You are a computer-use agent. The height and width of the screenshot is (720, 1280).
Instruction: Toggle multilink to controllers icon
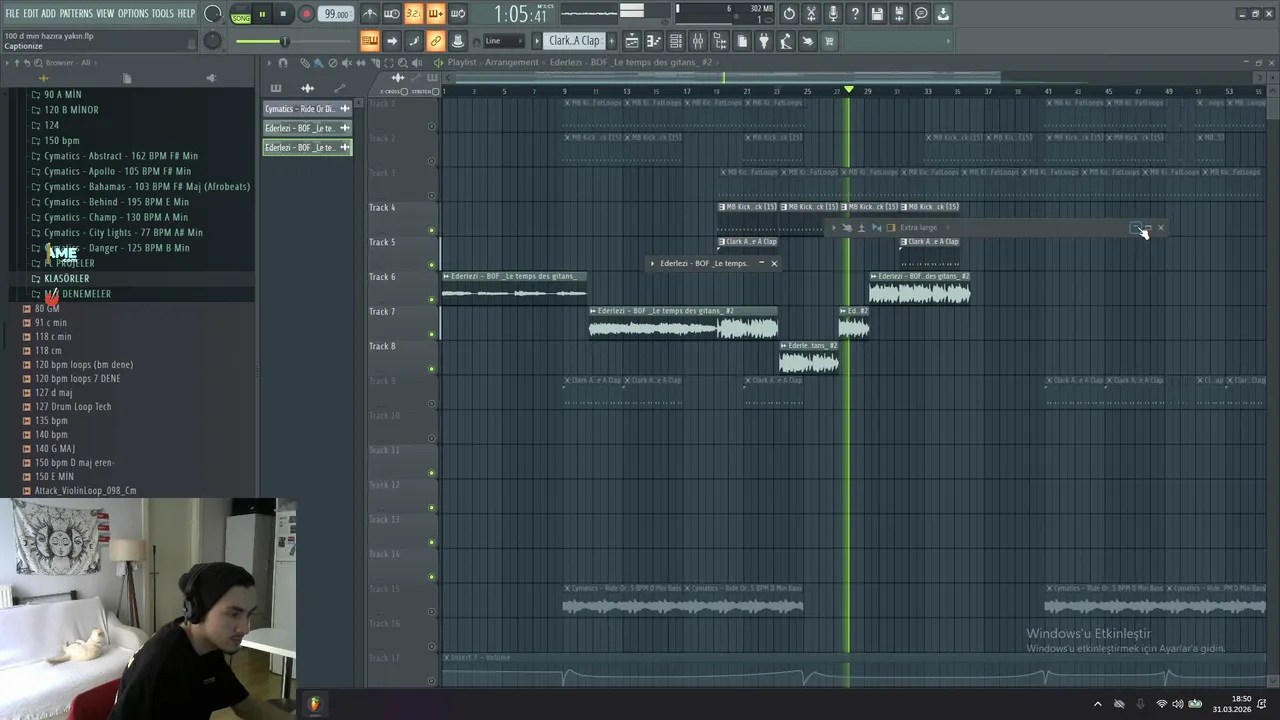436,41
